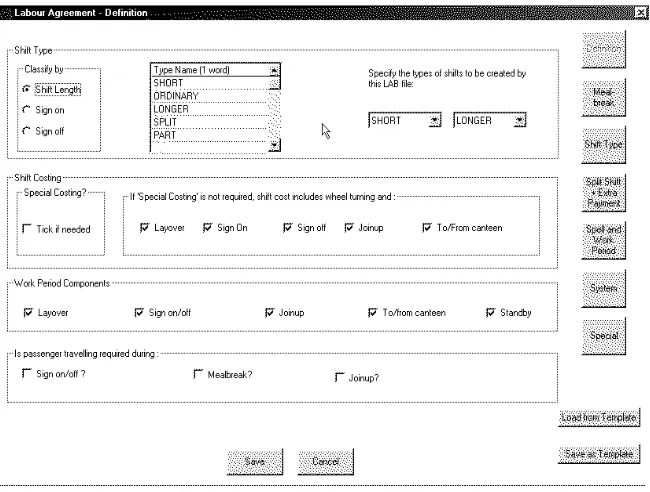Open the SHORT shift type dropdown
The height and width of the screenshot is (492, 650).
coord(435,121)
